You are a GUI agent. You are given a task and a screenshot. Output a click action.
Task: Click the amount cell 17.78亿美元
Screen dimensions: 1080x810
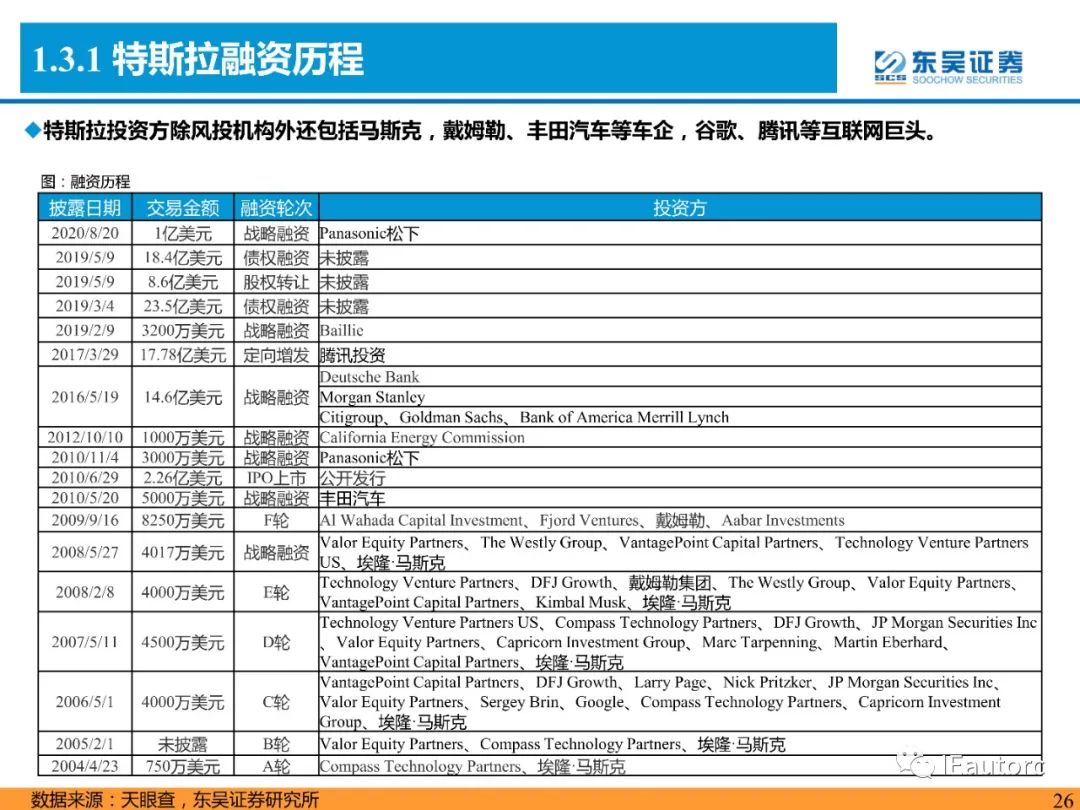(x=183, y=355)
